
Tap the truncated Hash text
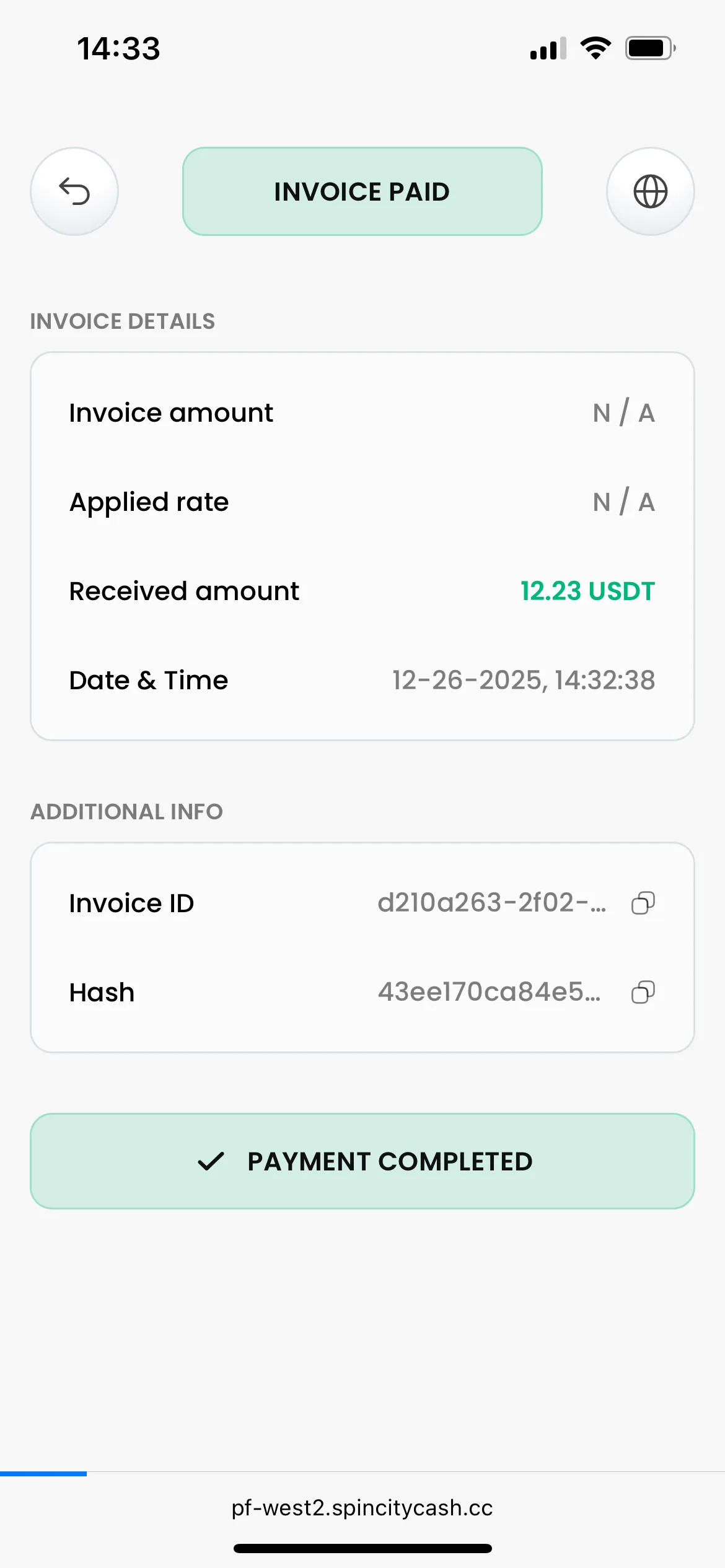click(x=489, y=992)
